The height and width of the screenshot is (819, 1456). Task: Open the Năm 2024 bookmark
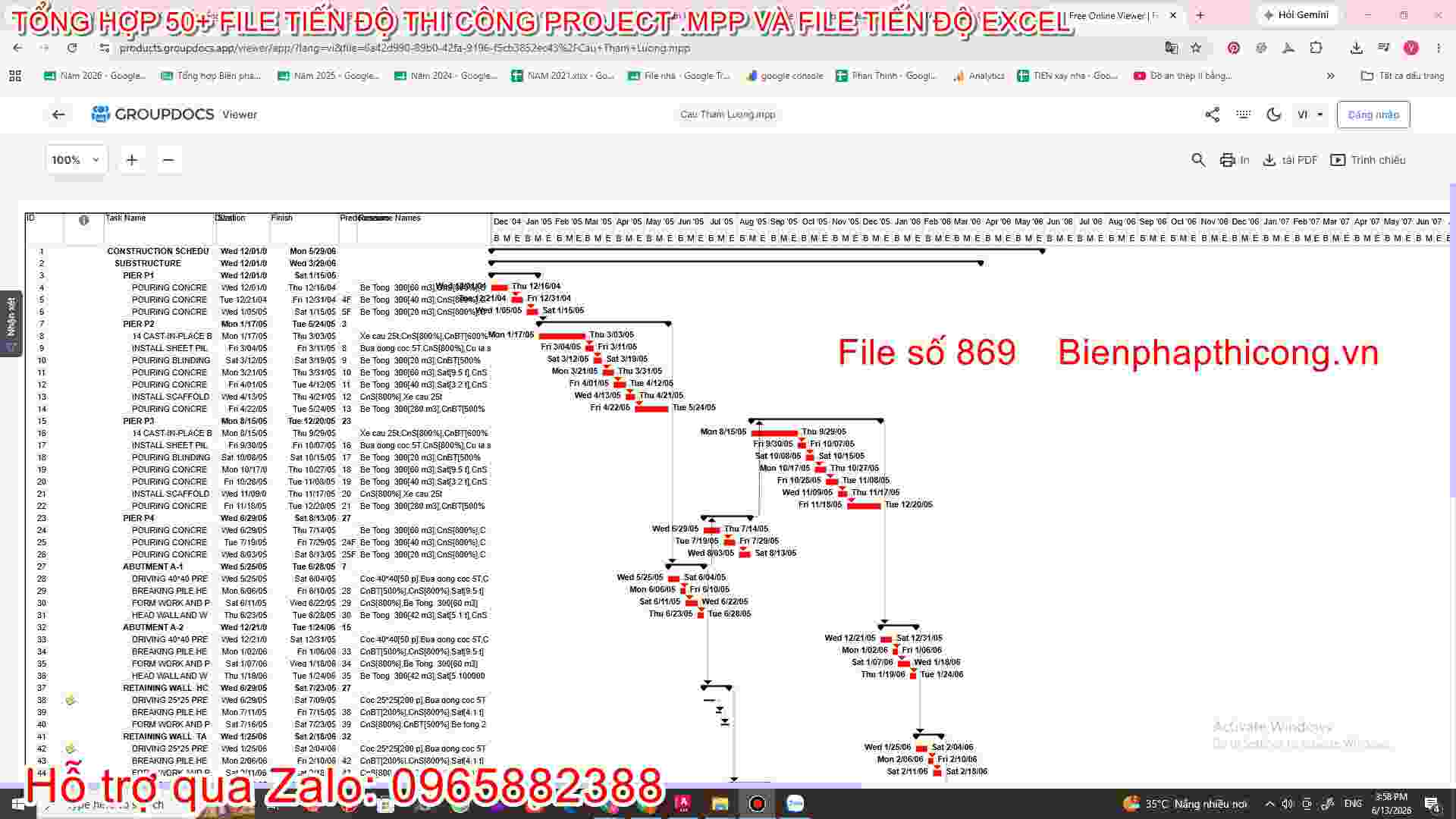point(446,76)
